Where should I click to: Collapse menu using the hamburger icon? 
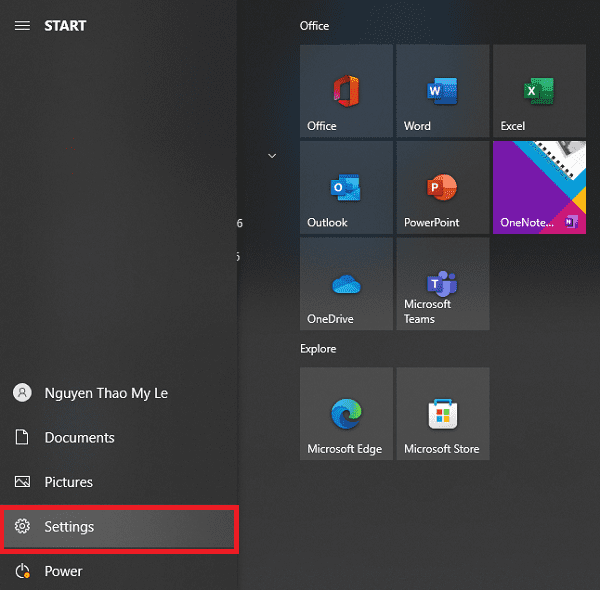(x=22, y=26)
